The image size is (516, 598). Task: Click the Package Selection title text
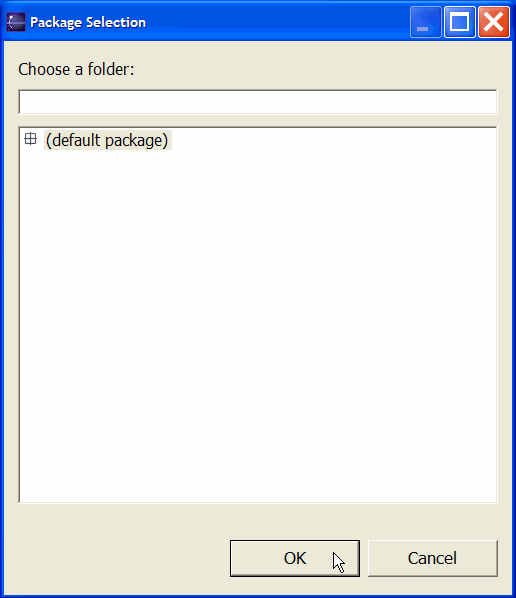pos(88,23)
